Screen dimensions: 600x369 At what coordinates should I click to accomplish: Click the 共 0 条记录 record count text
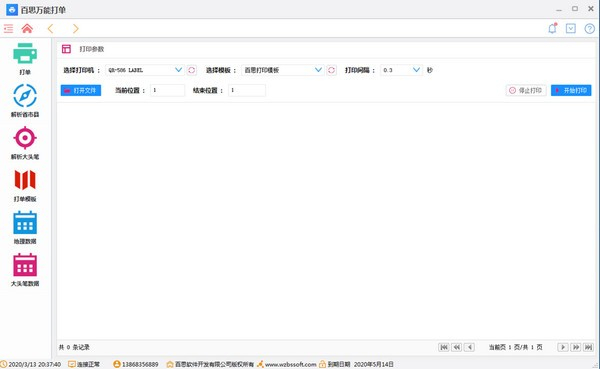point(74,347)
